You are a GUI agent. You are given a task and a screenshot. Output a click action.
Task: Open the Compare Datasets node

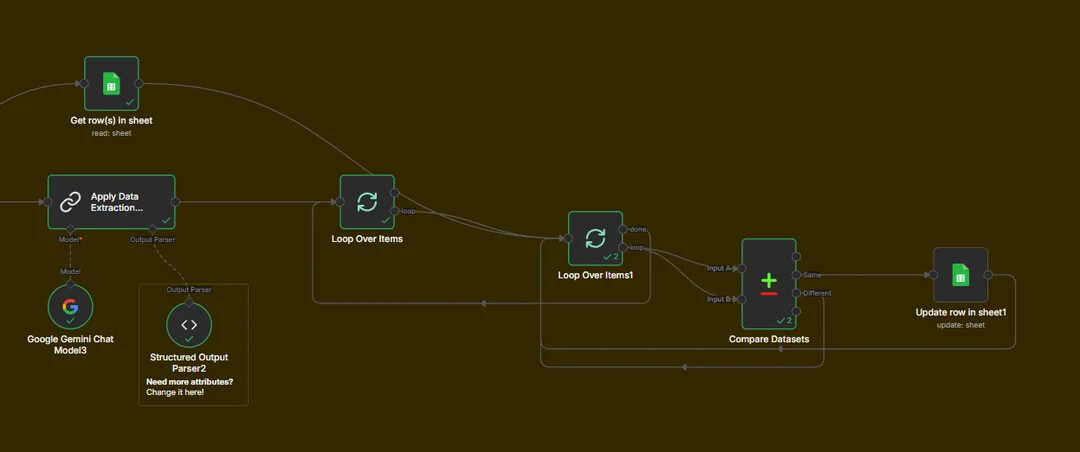pos(768,283)
